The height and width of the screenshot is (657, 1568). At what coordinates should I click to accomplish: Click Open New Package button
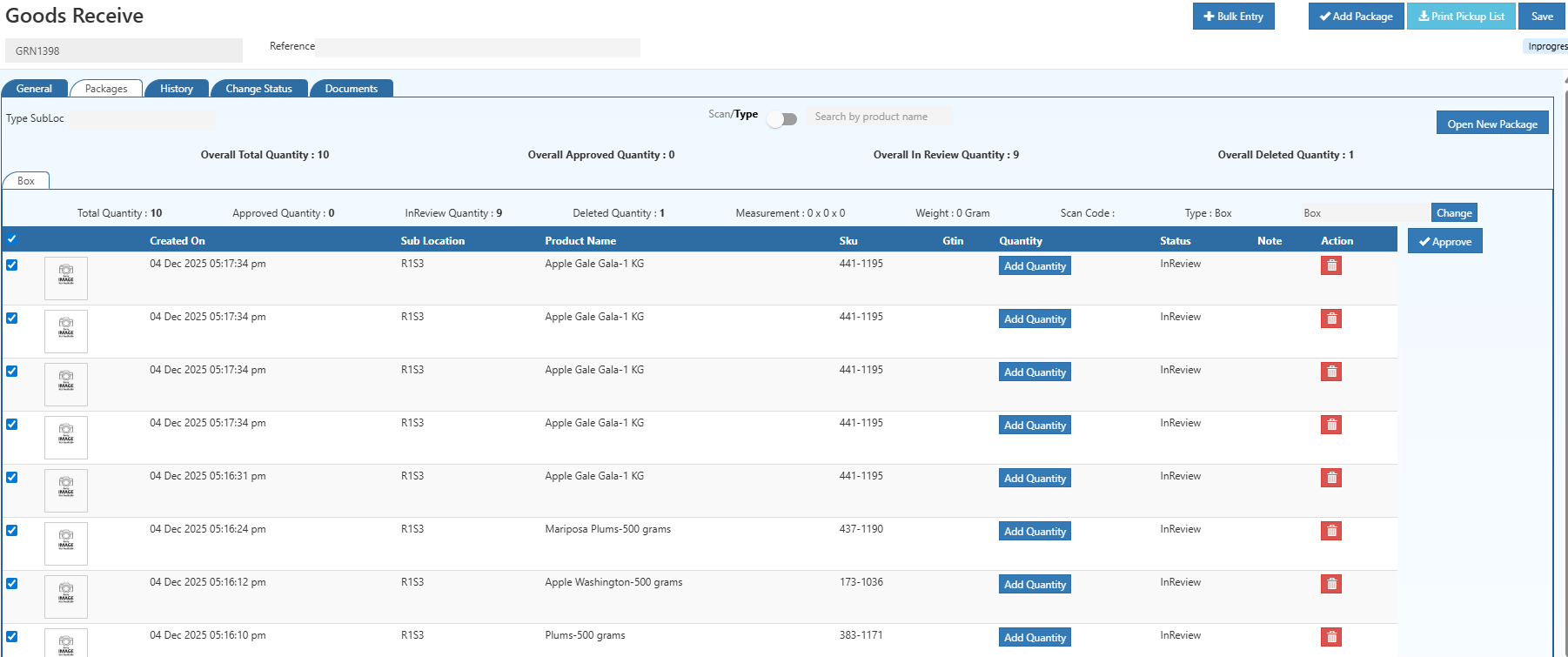(x=1492, y=124)
